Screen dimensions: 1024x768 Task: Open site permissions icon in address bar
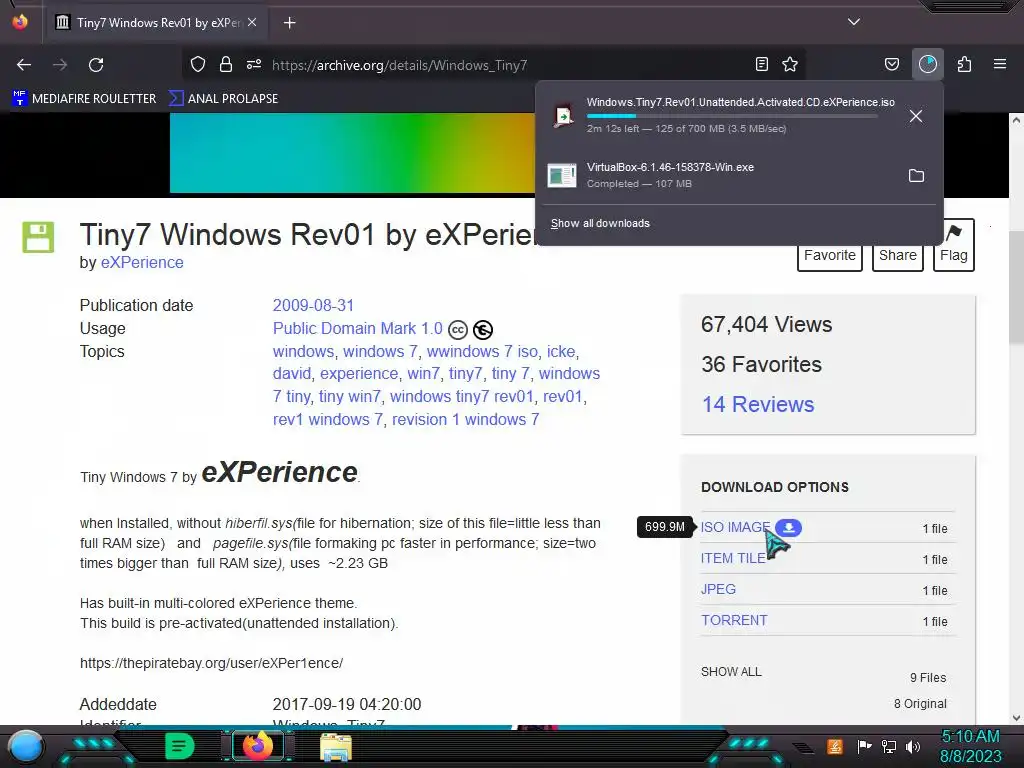[x=254, y=64]
